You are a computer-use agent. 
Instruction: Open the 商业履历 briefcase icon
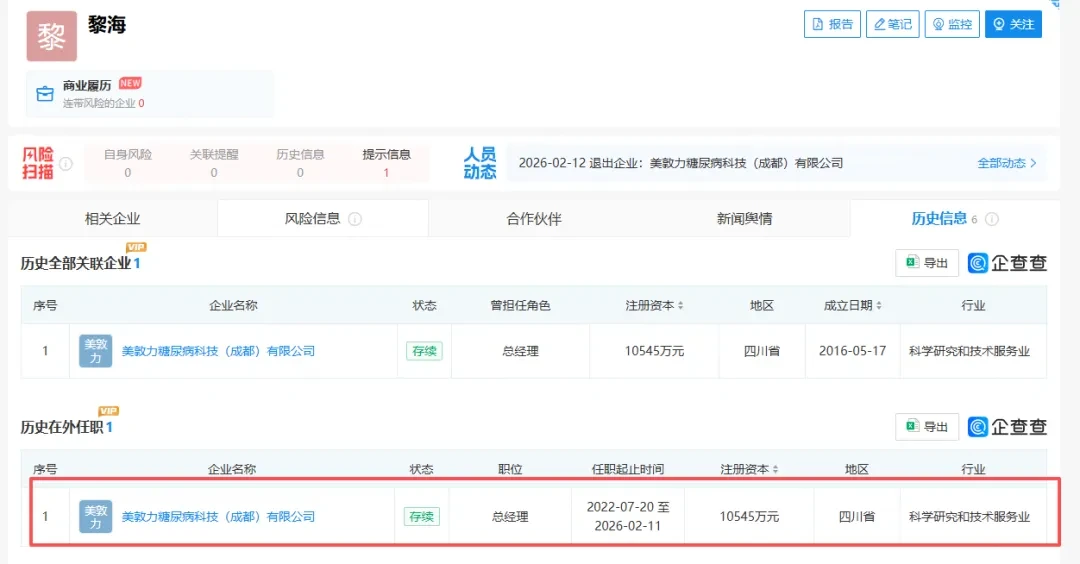45,94
